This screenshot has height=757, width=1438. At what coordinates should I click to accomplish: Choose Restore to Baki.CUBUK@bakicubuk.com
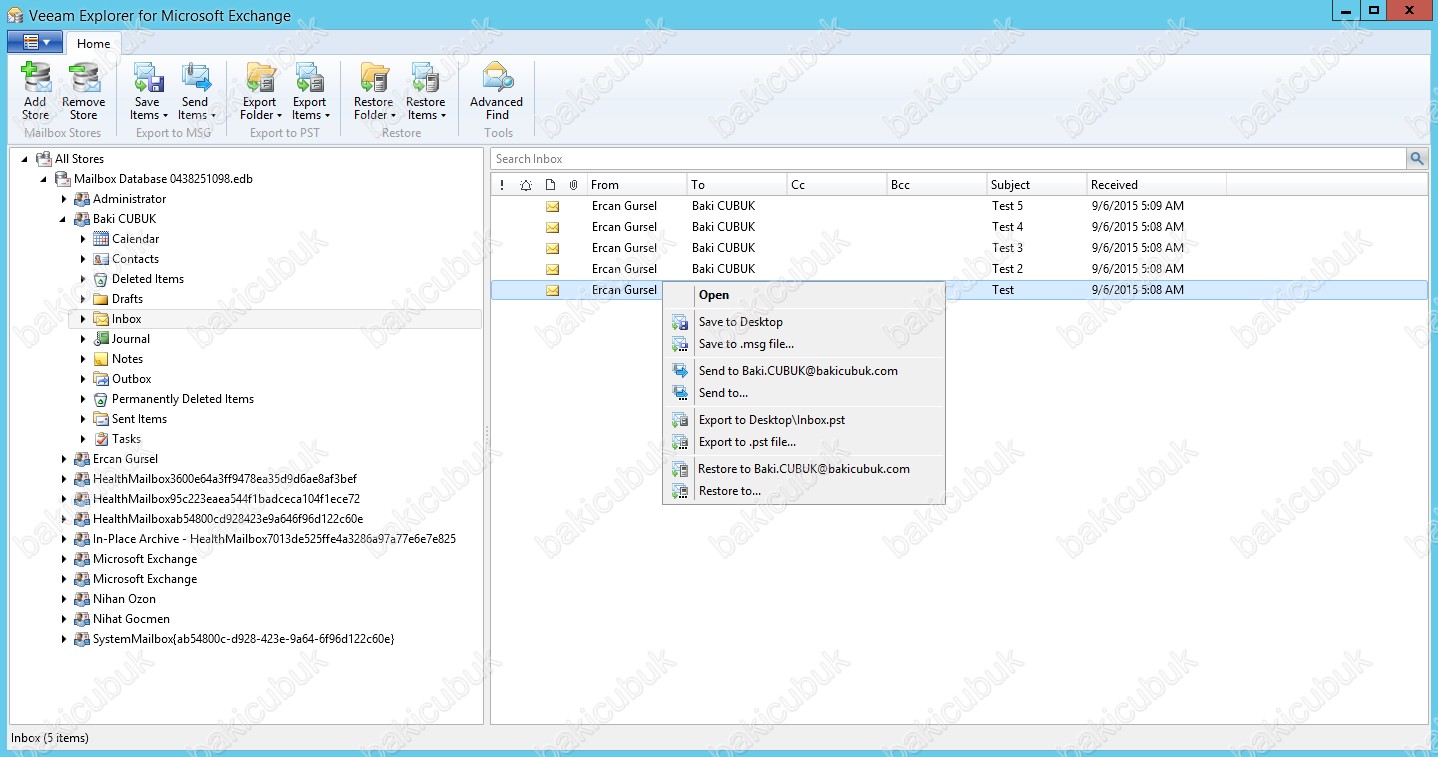804,469
